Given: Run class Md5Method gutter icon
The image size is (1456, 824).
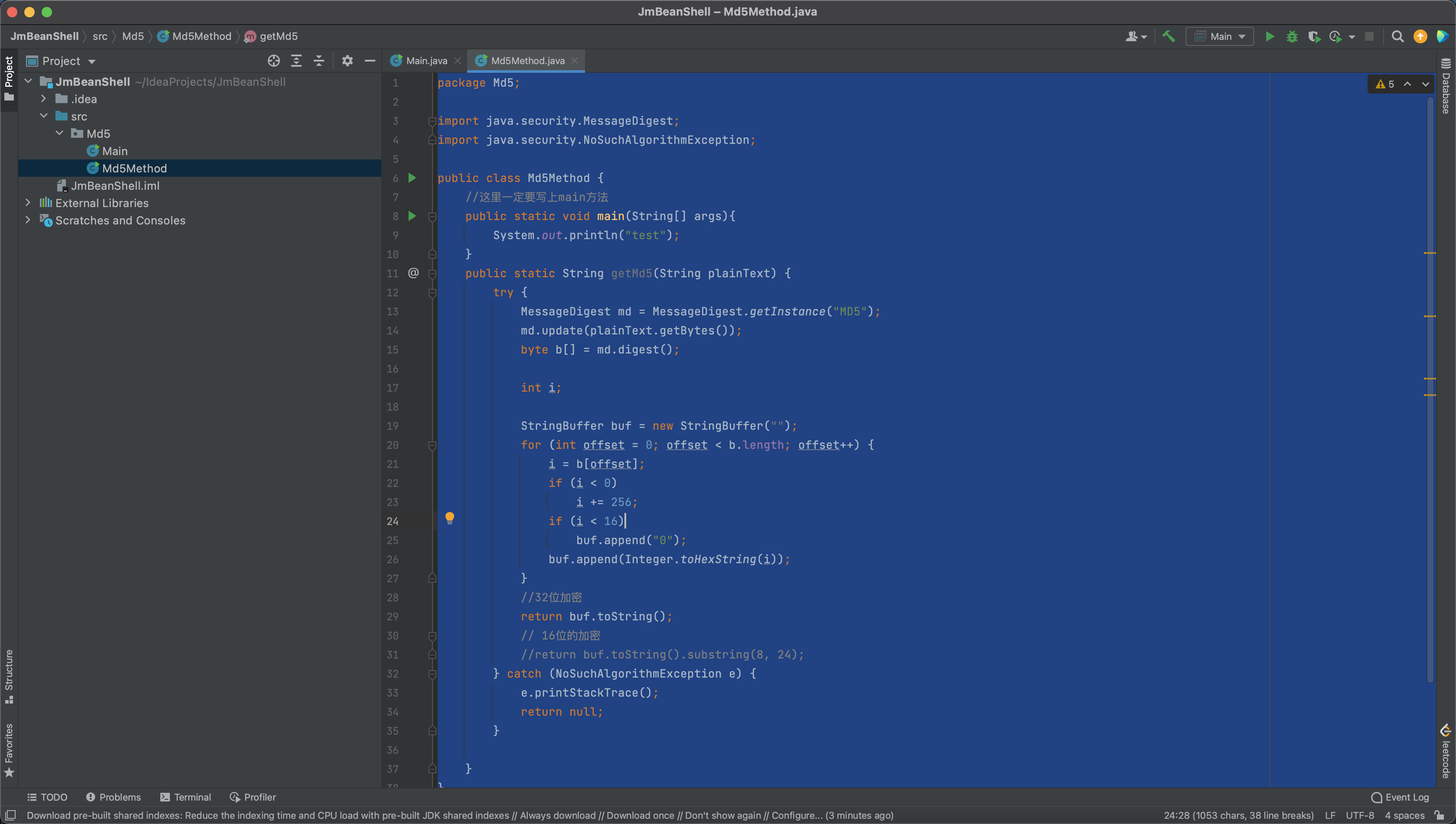Looking at the screenshot, I should [412, 178].
